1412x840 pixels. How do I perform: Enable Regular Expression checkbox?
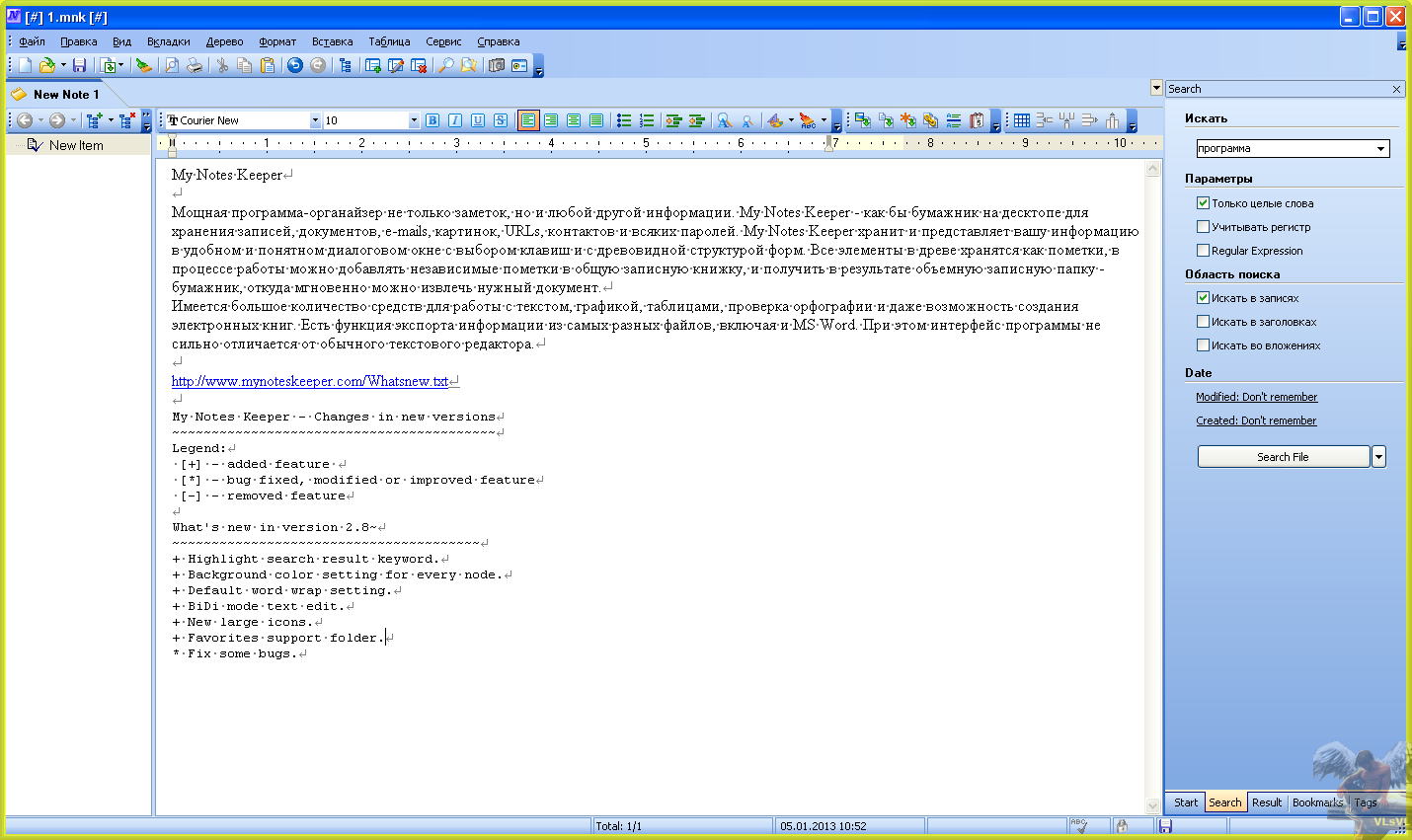[x=1203, y=251]
